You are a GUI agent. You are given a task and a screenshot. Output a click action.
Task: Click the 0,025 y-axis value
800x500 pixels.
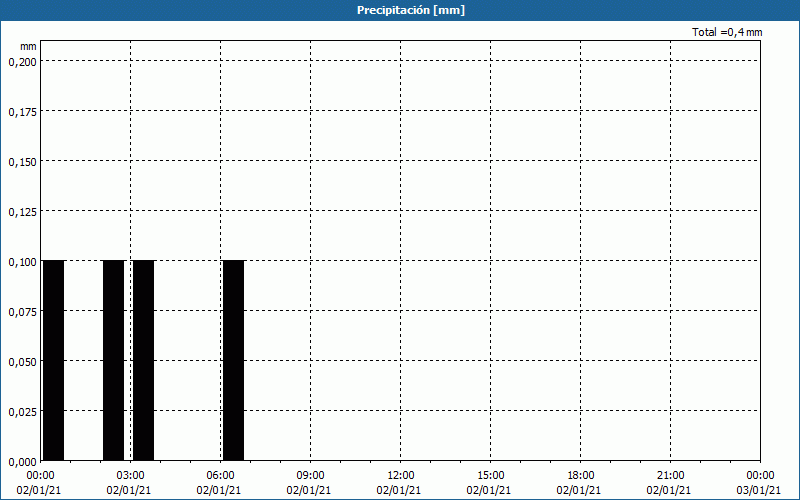click(22, 412)
